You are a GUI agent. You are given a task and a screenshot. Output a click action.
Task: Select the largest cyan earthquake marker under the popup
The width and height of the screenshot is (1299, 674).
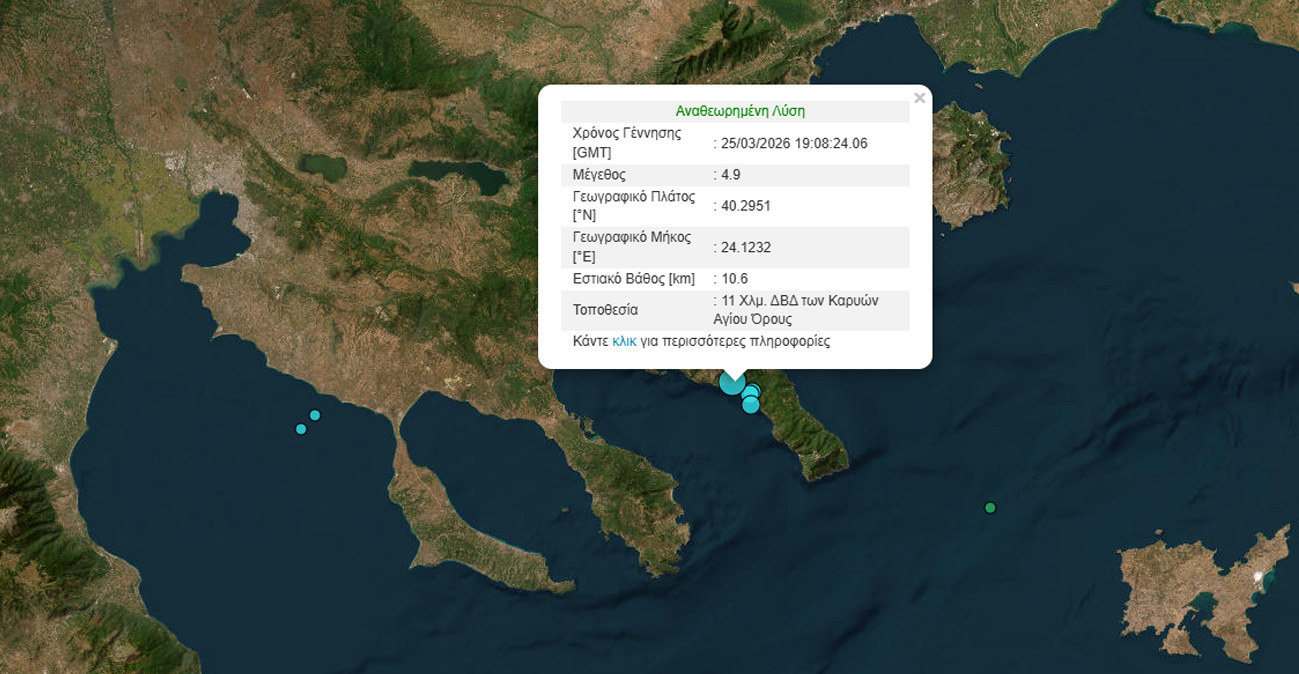tap(732, 382)
